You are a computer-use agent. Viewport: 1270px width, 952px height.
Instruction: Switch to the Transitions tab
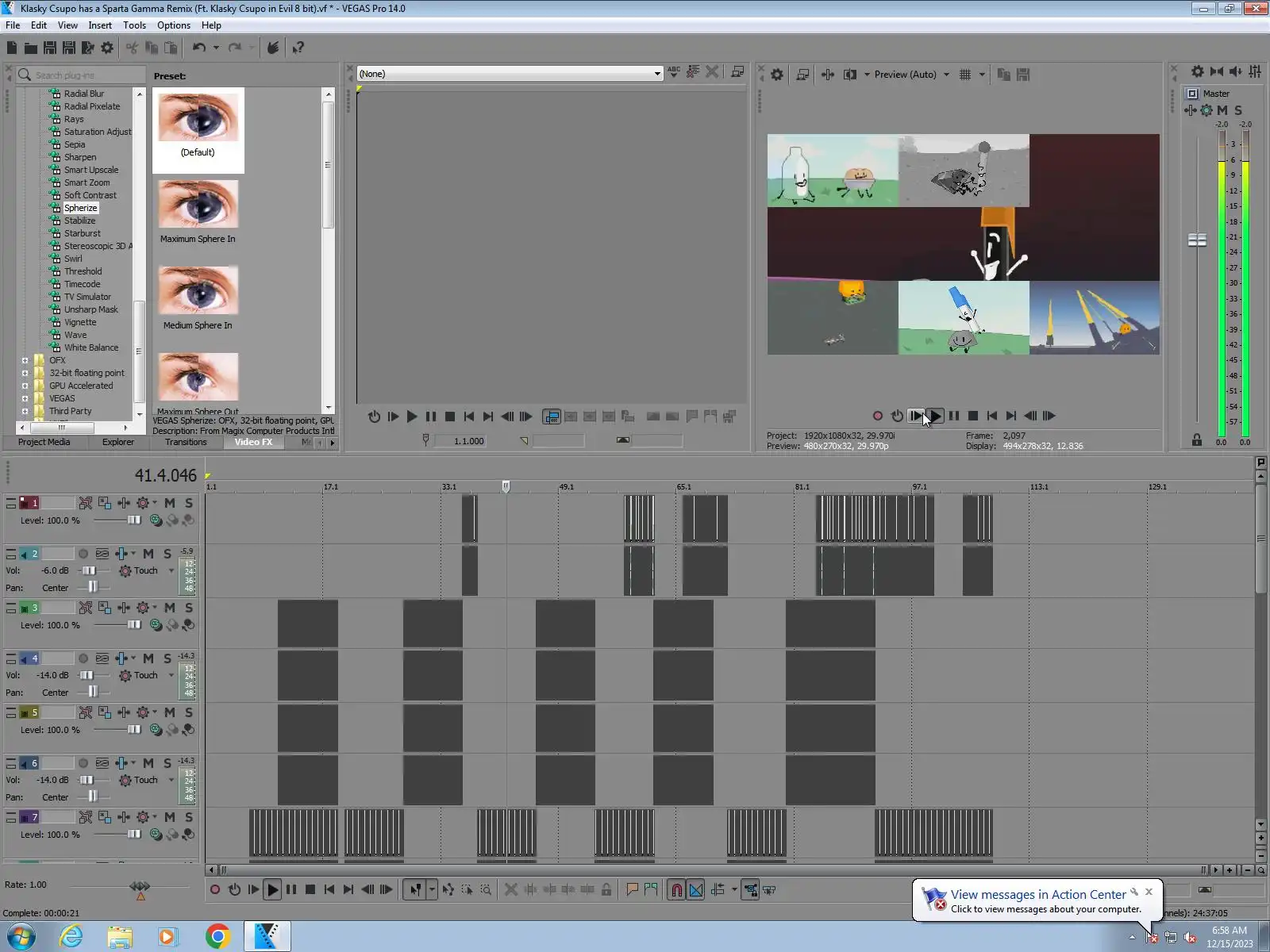click(186, 442)
